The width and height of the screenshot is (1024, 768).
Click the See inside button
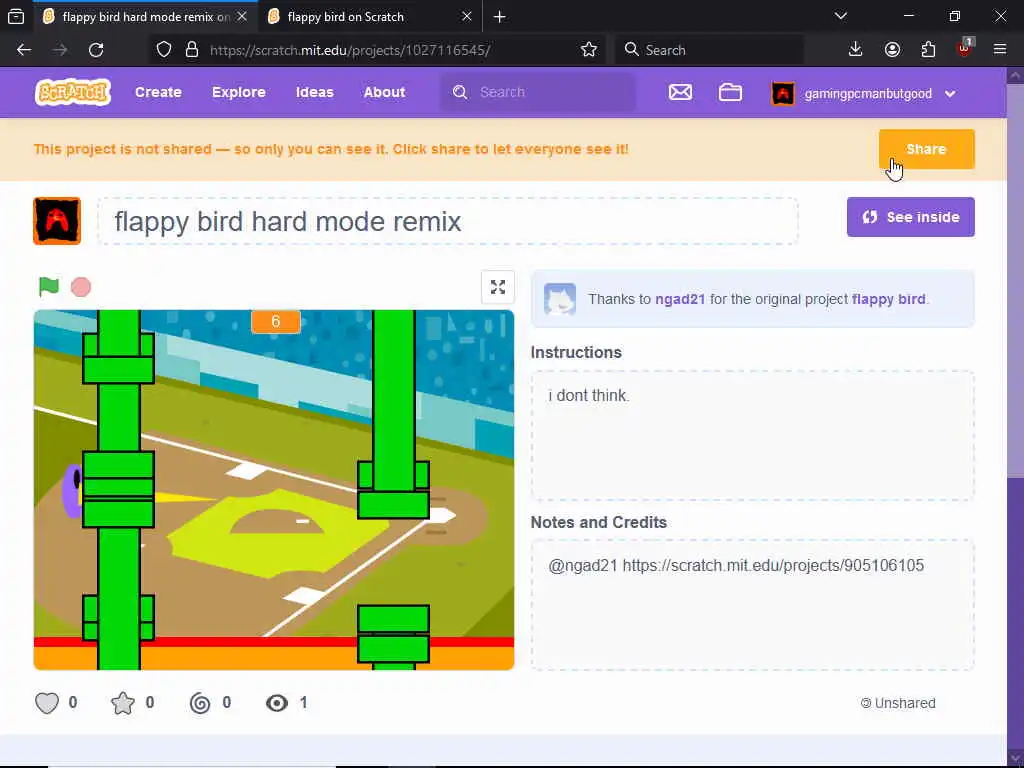tap(910, 217)
